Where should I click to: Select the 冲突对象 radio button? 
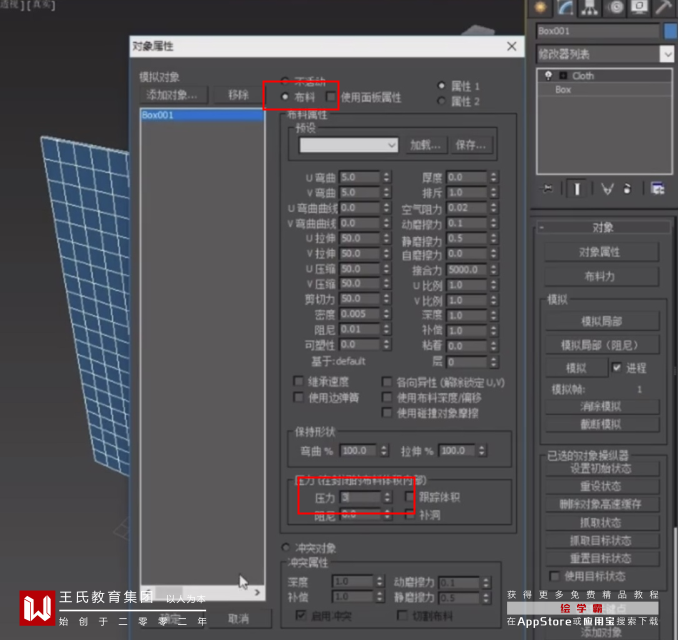pos(285,547)
